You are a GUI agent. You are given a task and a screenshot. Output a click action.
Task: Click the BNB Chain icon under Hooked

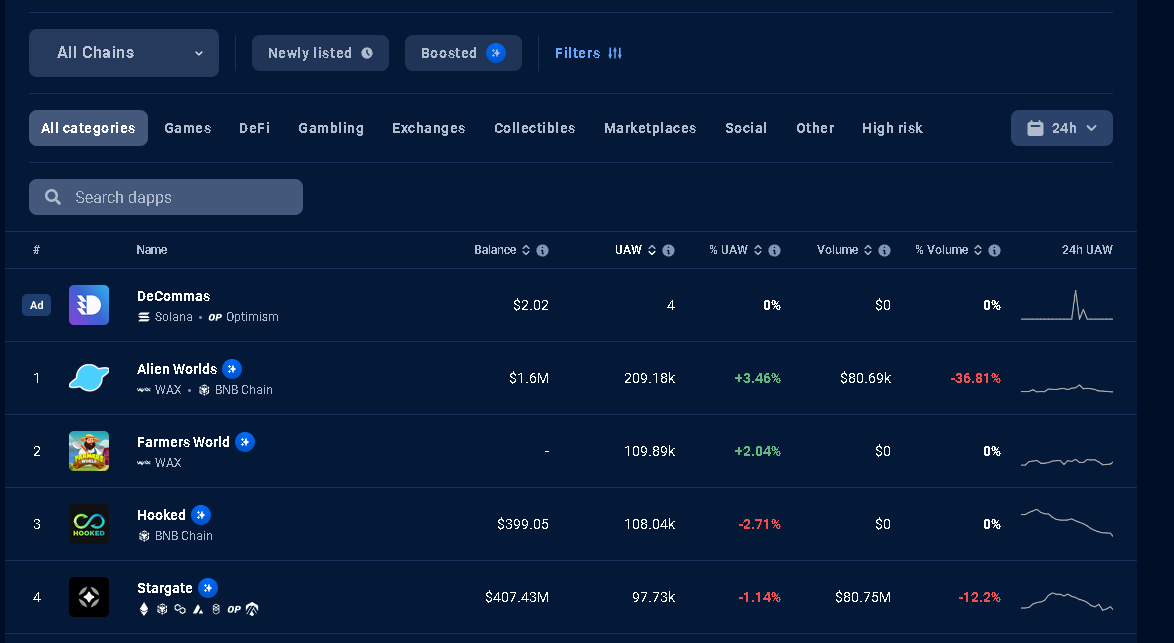(x=144, y=536)
